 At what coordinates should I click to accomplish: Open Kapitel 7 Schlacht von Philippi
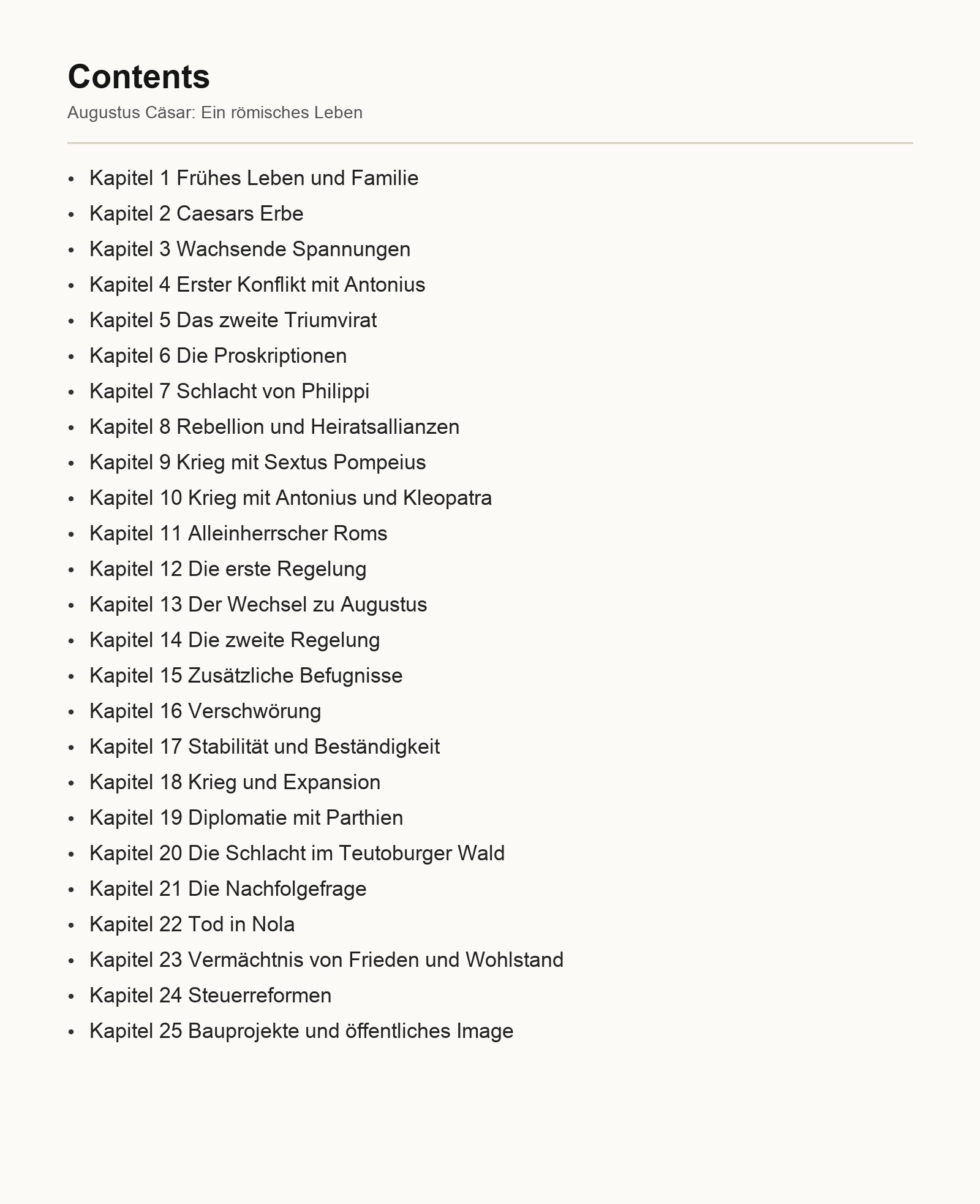pos(230,392)
